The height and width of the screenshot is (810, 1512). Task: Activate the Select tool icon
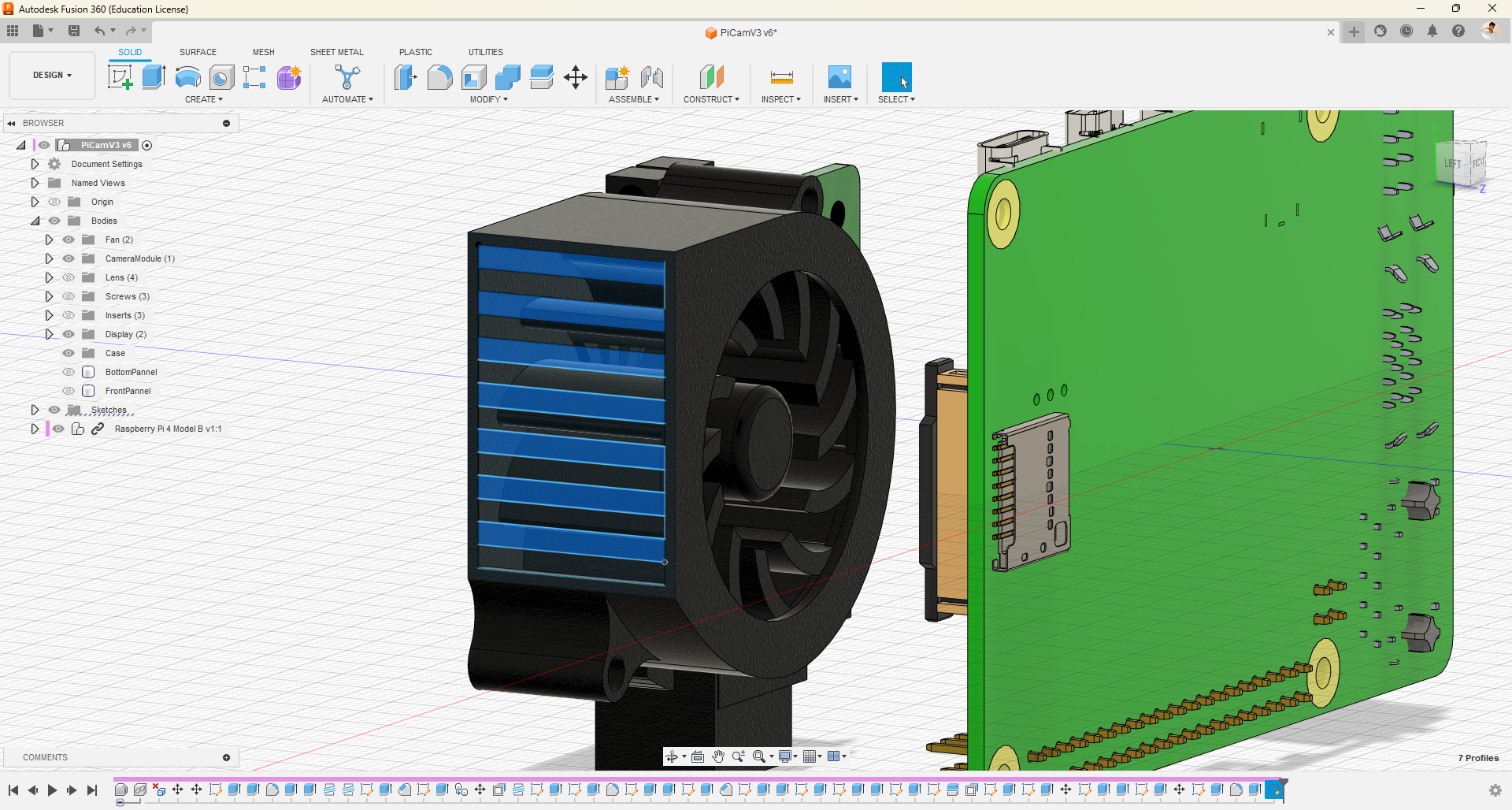896,77
